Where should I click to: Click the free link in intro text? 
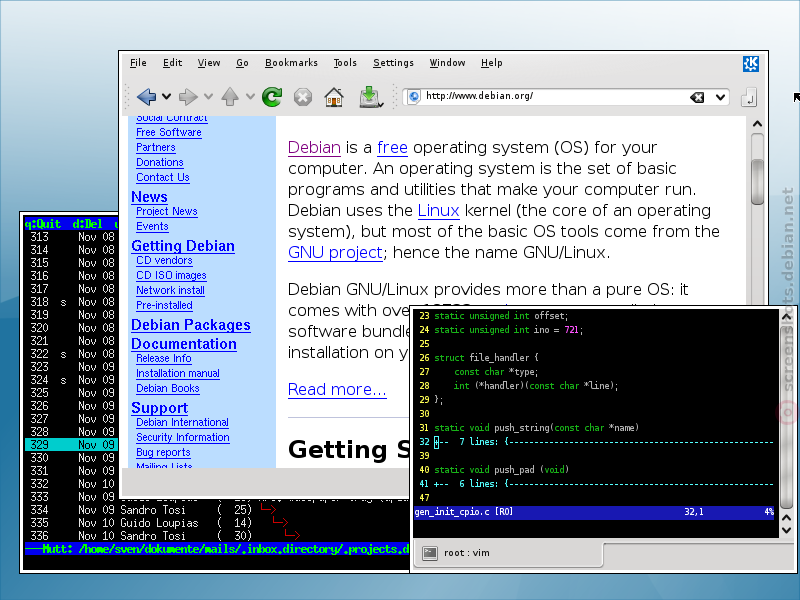pyautogui.click(x=392, y=147)
